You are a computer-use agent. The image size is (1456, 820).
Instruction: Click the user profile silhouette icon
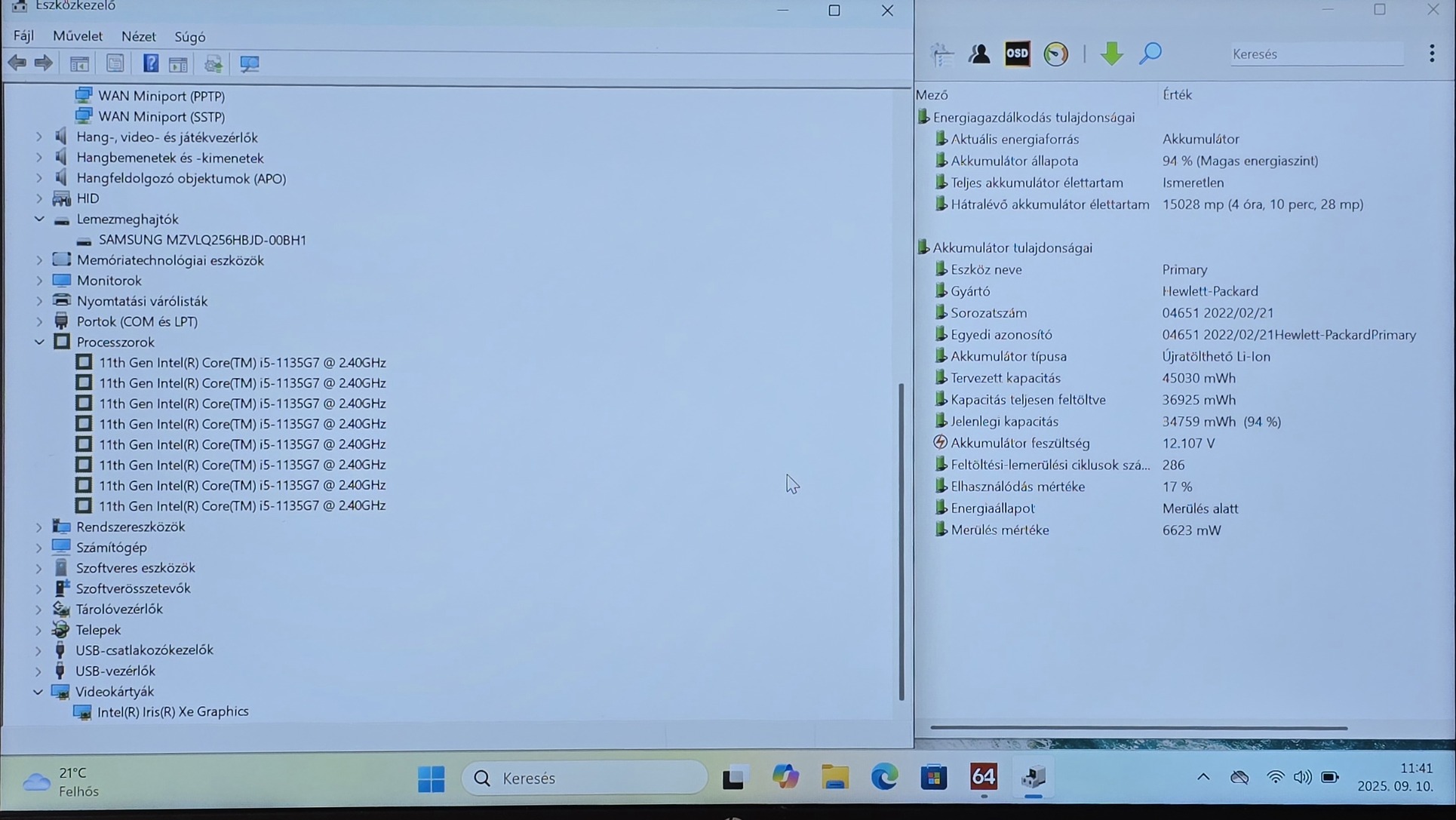pyautogui.click(x=979, y=54)
